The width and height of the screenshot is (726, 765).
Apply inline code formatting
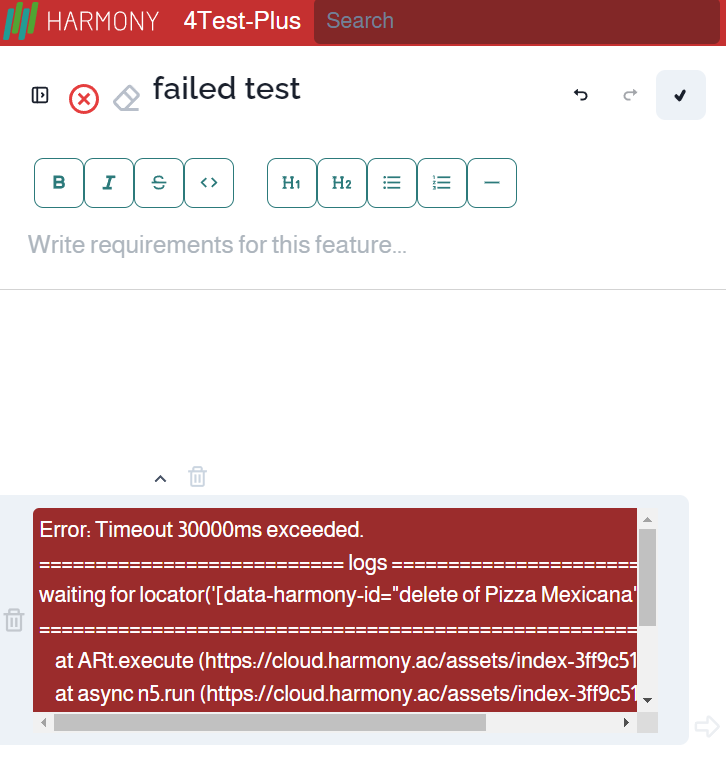pos(209,183)
